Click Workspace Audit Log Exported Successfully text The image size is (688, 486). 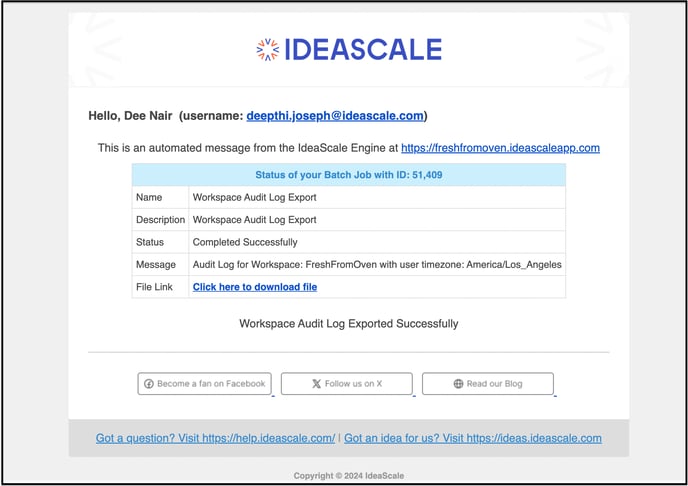349,324
